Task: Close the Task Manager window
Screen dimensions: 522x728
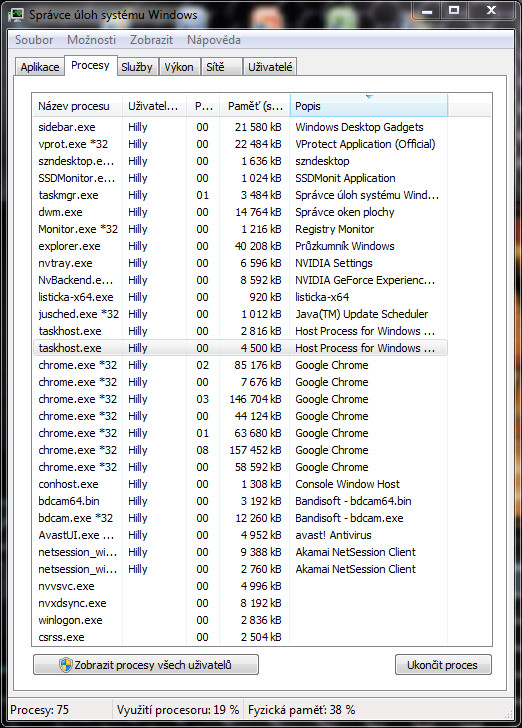Action: [x=491, y=11]
